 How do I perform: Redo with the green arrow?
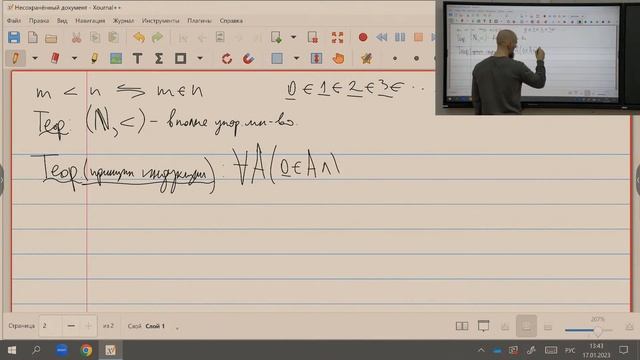pos(158,38)
